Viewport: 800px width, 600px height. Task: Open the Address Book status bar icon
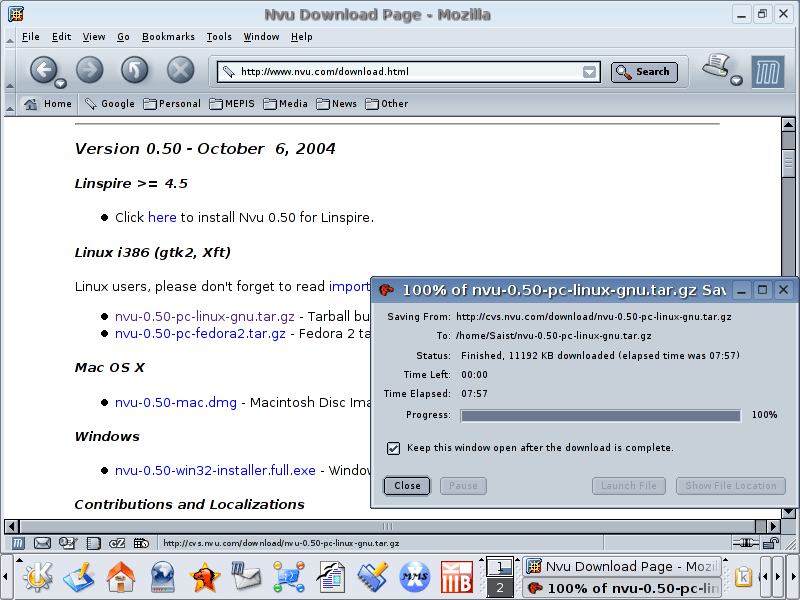coord(93,543)
